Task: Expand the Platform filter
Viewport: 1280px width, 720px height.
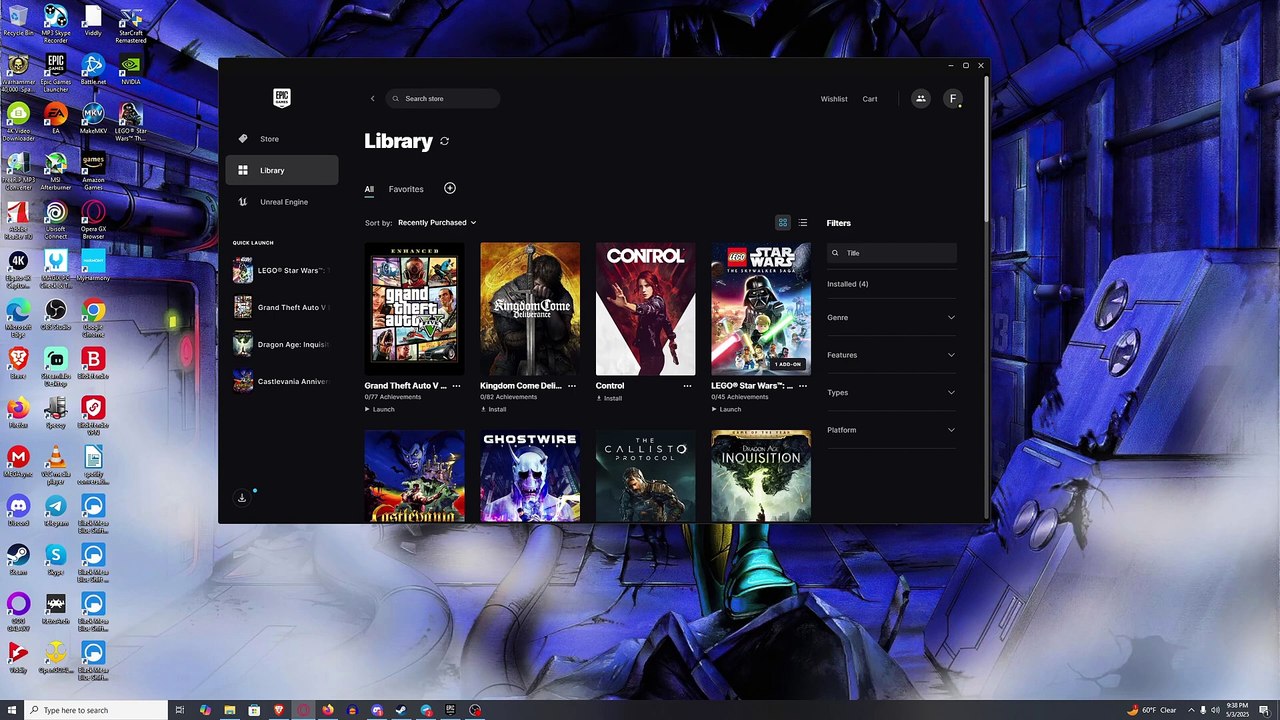Action: point(891,430)
